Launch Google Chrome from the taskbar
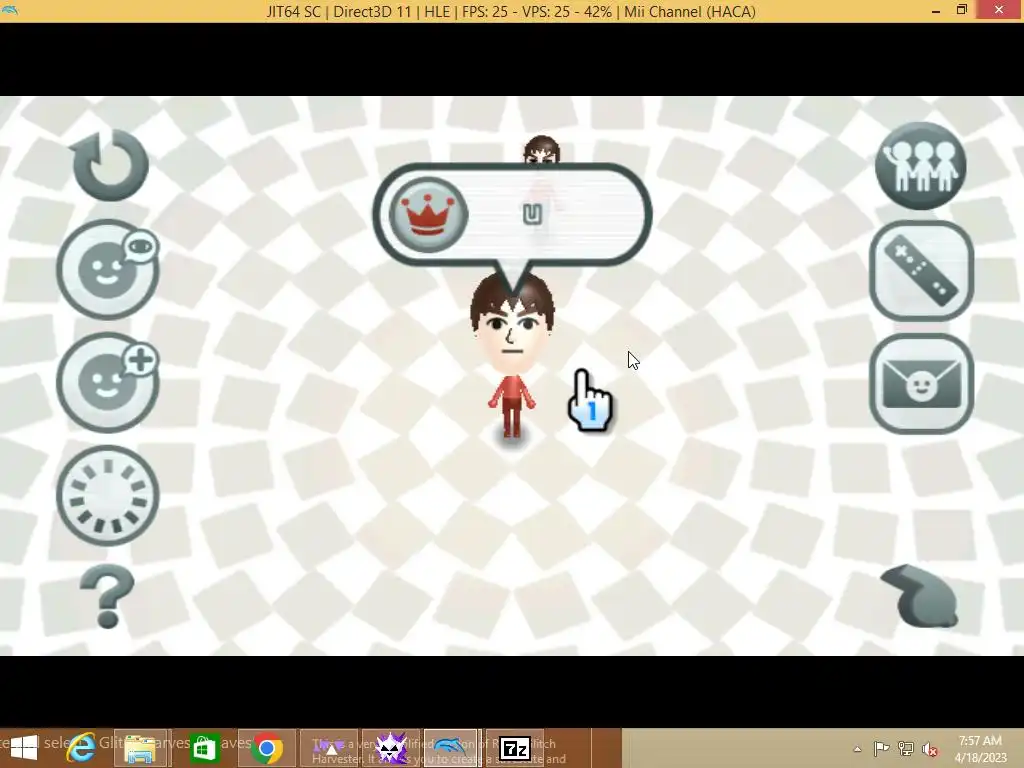1024x768 pixels. point(266,748)
